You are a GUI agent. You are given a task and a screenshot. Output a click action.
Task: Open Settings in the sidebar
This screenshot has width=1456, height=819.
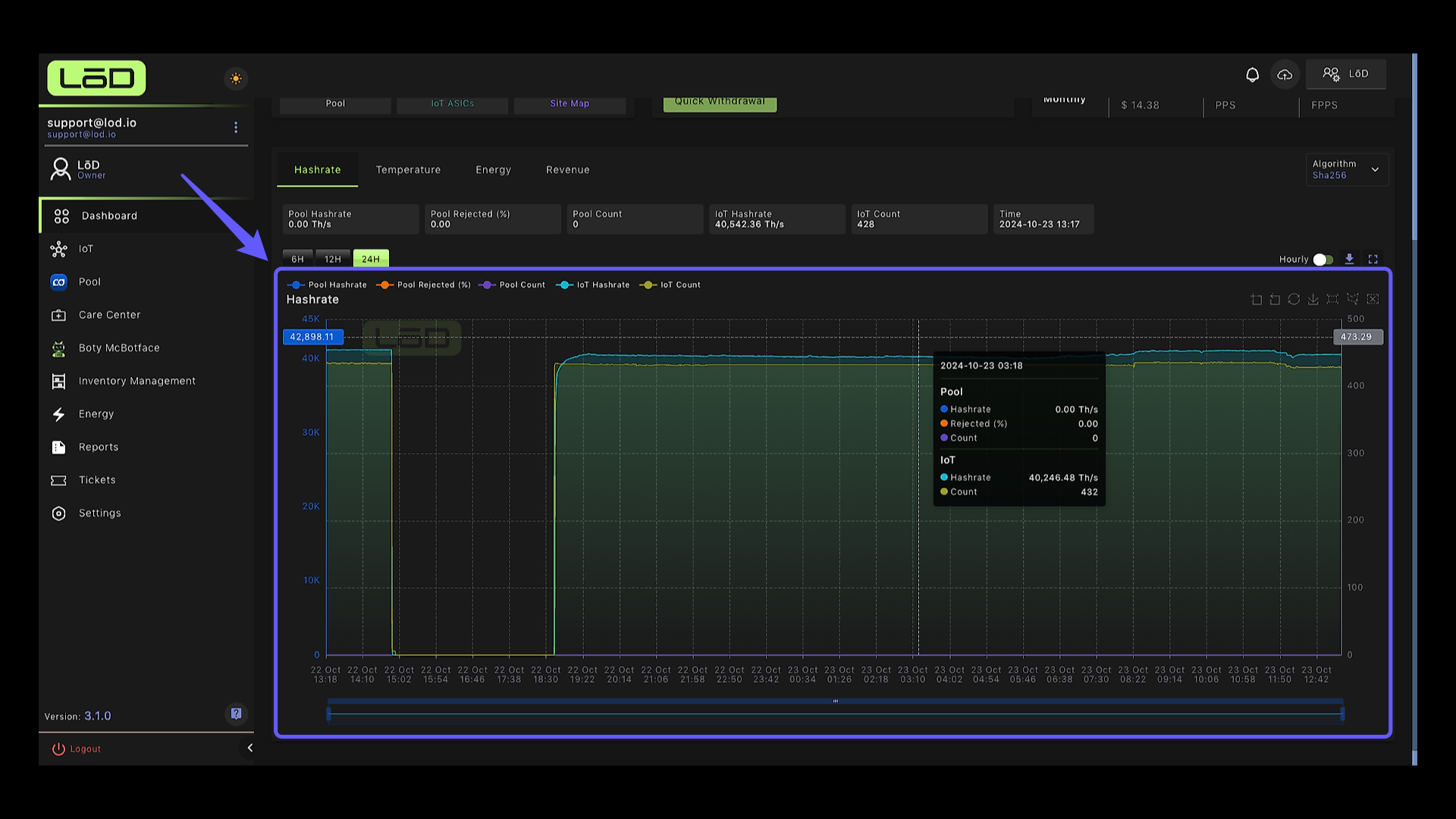[x=146, y=513]
